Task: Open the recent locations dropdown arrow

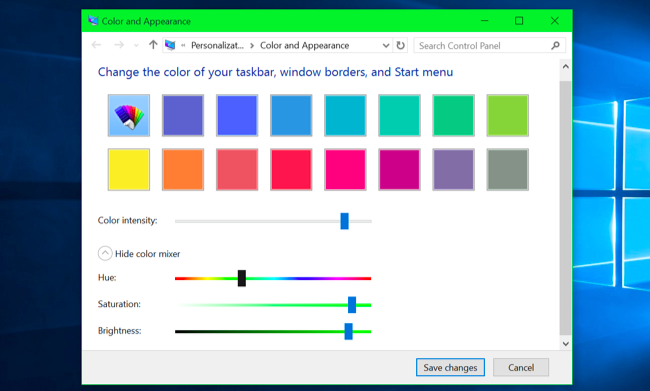Action: point(136,45)
